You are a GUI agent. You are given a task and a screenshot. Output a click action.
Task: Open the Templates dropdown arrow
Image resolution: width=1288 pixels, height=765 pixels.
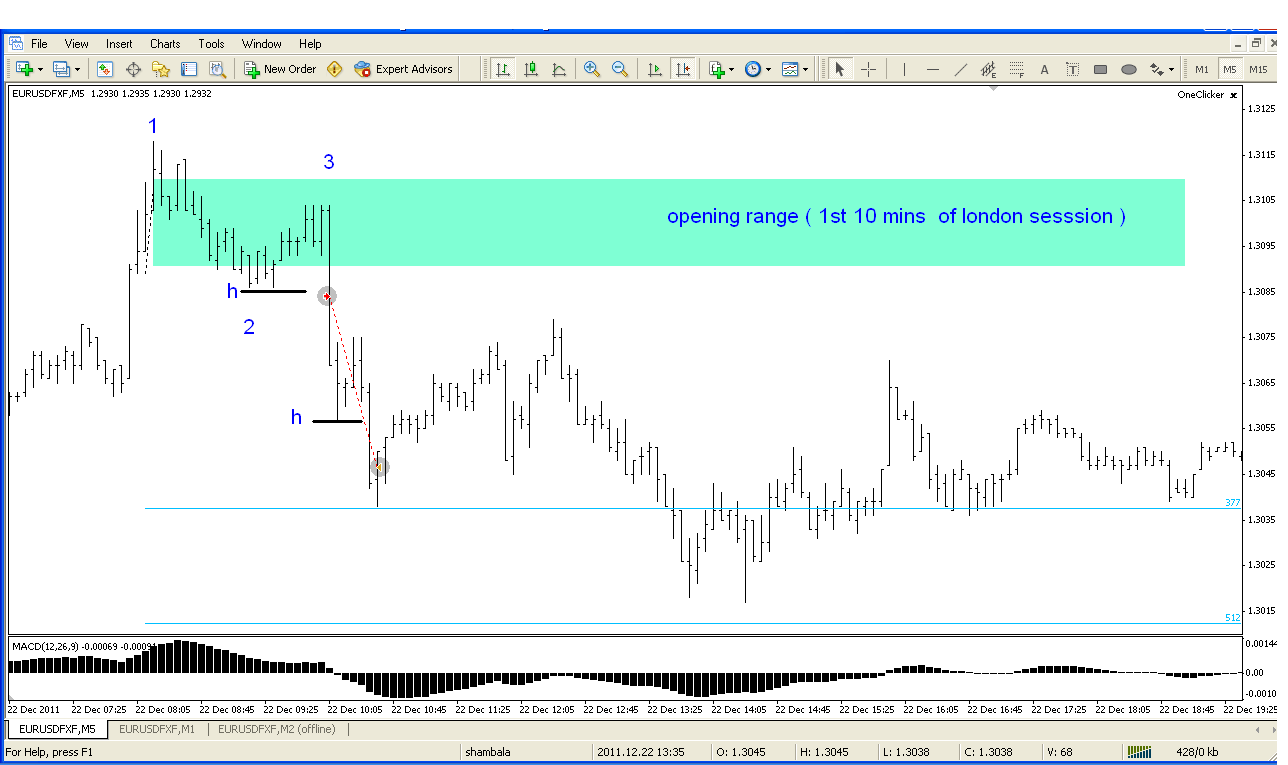point(806,69)
